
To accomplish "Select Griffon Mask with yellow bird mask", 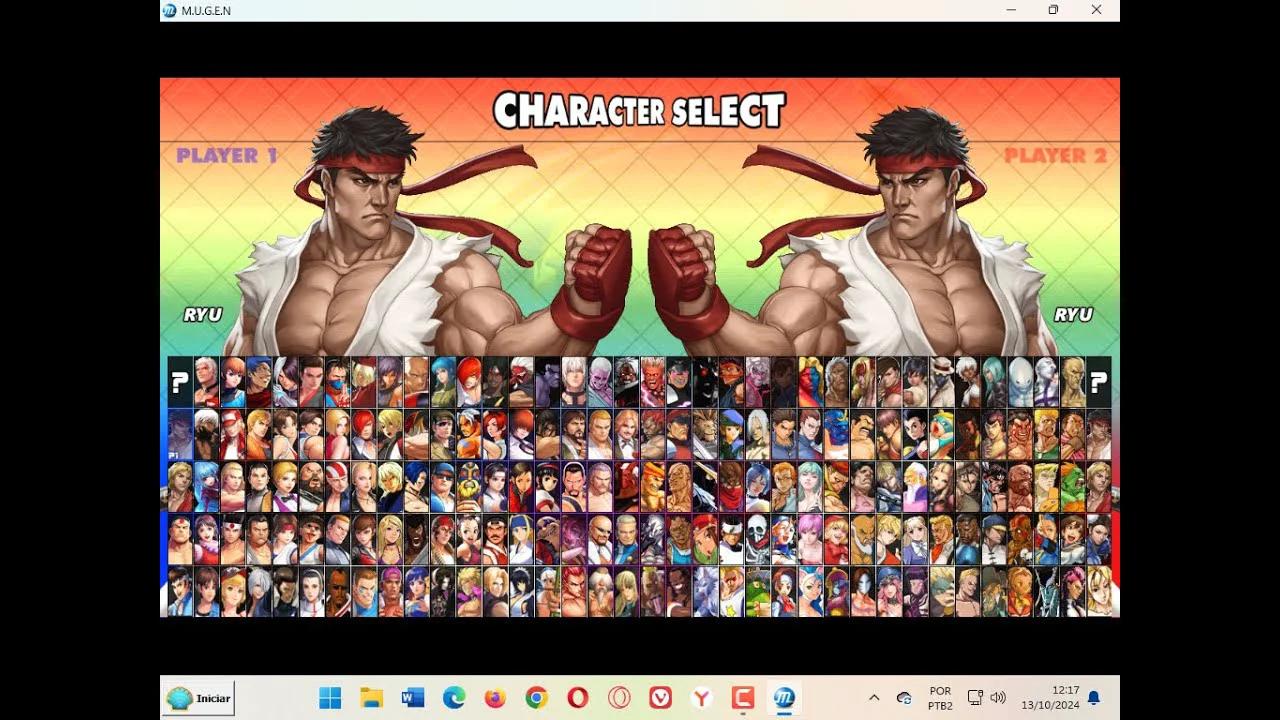I will pos(469,485).
